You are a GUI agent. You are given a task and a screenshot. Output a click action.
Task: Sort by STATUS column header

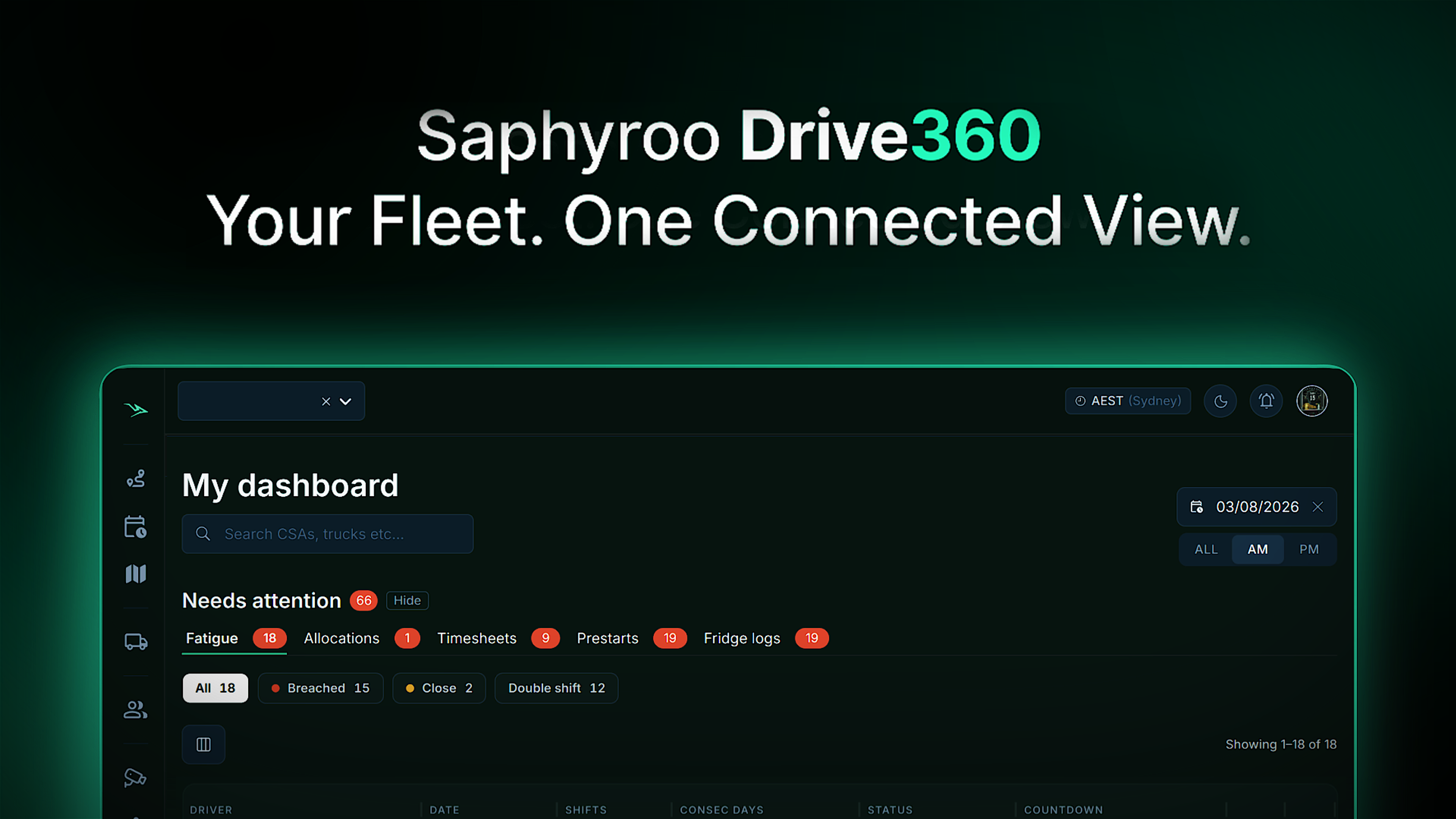point(890,810)
